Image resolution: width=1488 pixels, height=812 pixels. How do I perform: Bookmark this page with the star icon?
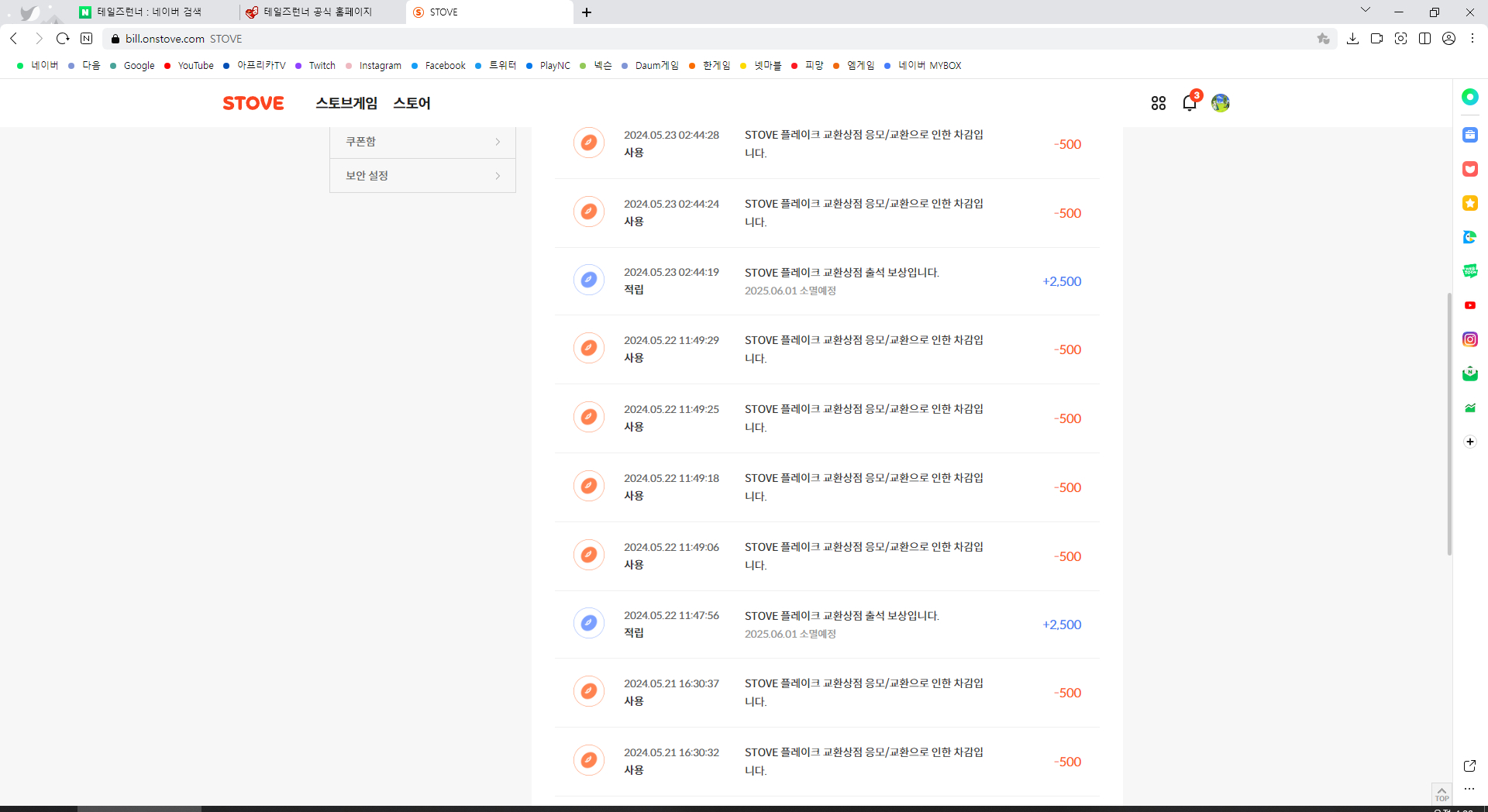point(1323,39)
